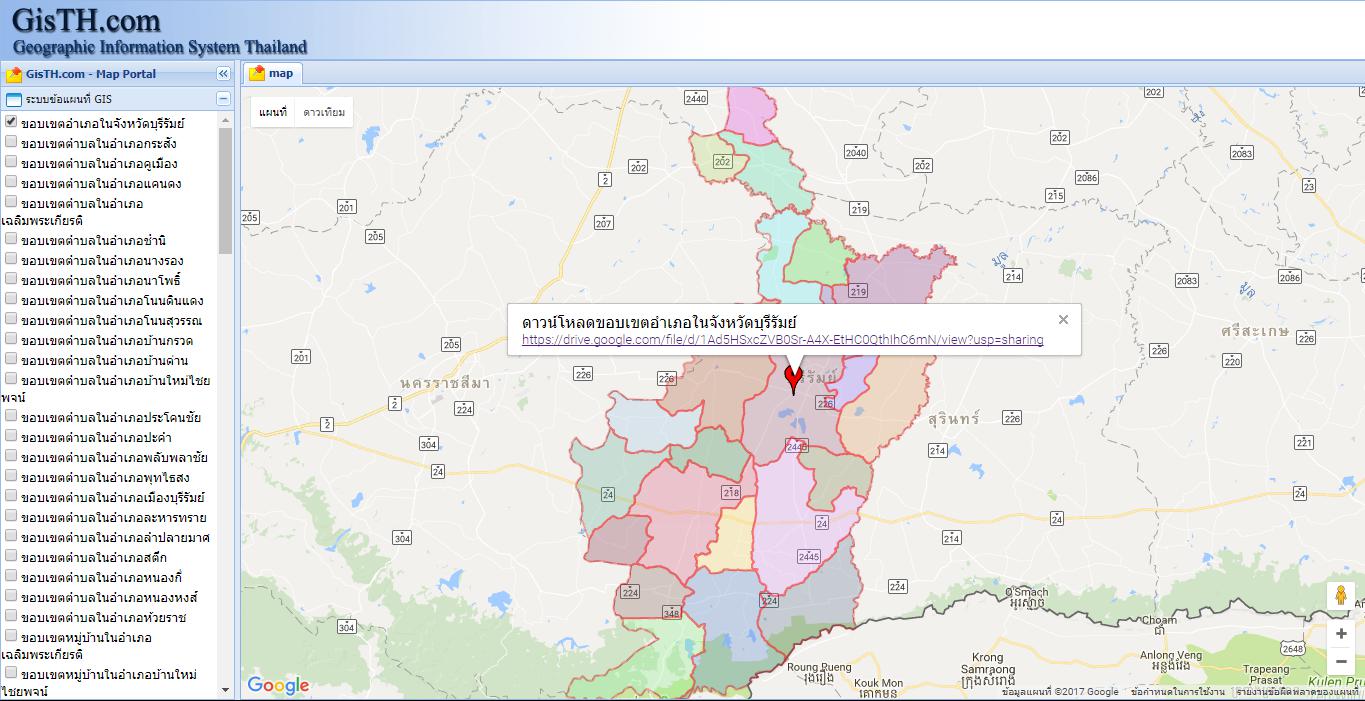Collapse the ระบบข้อแผนที่ GIS section
1365x701 pixels.
[223, 99]
